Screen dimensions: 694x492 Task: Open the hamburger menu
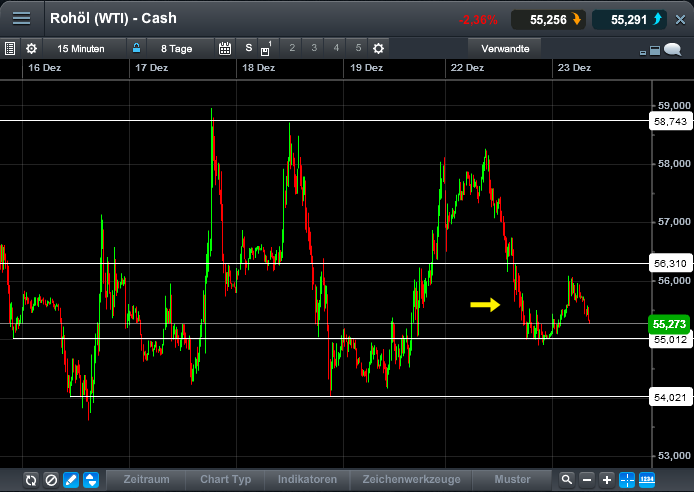click(x=21, y=18)
